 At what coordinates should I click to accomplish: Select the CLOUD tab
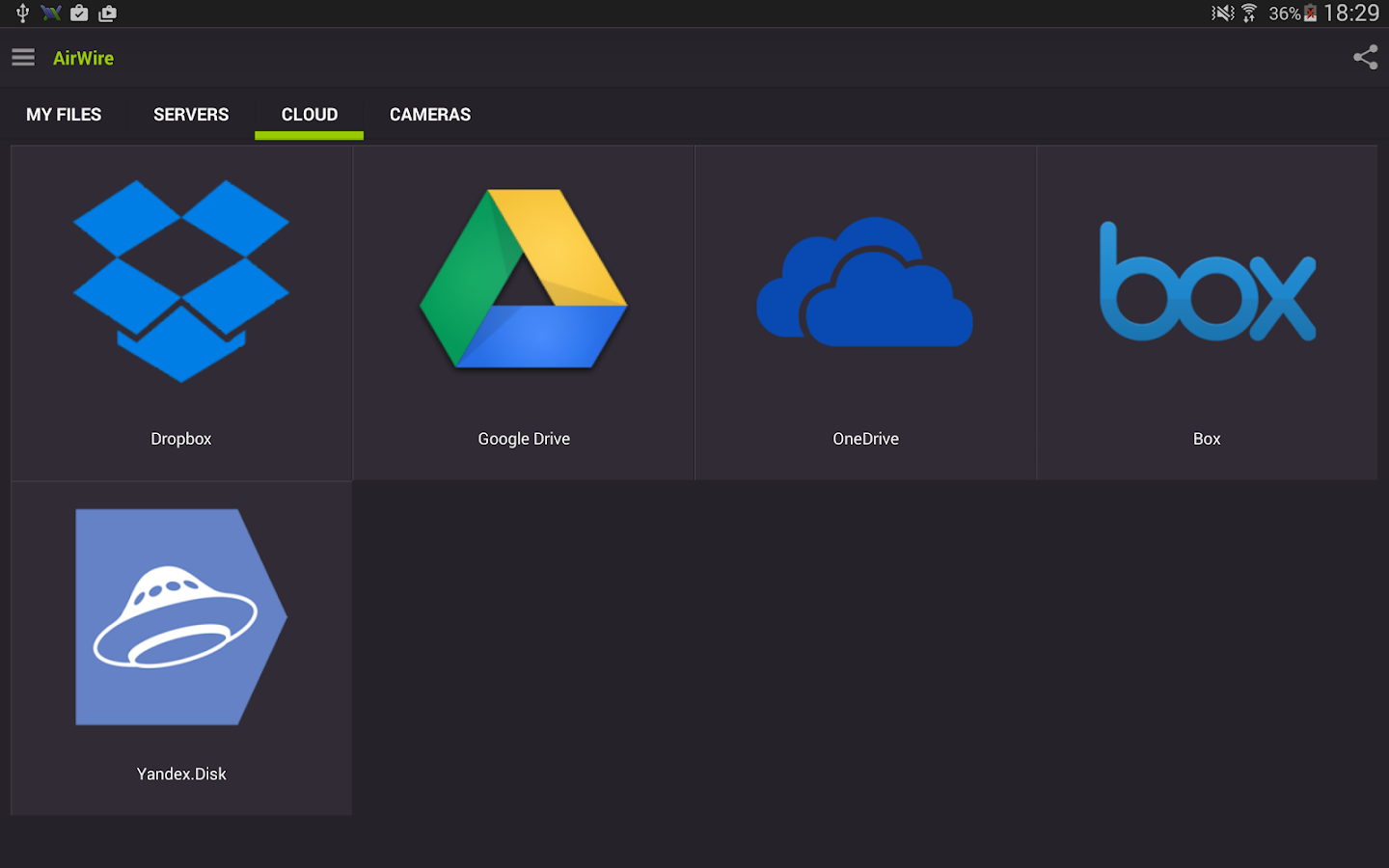tap(310, 115)
